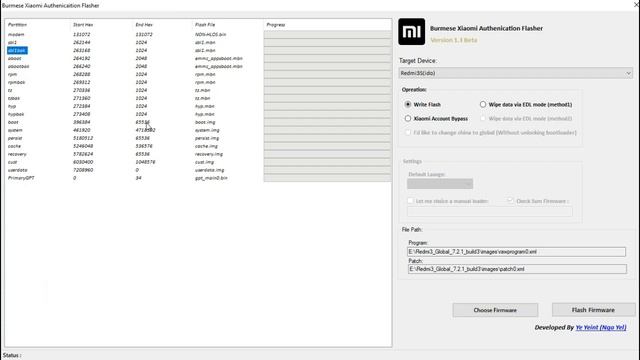This screenshot has height=360, width=640.
Task: Expand the Default Loader combo box
Action: coord(440,184)
